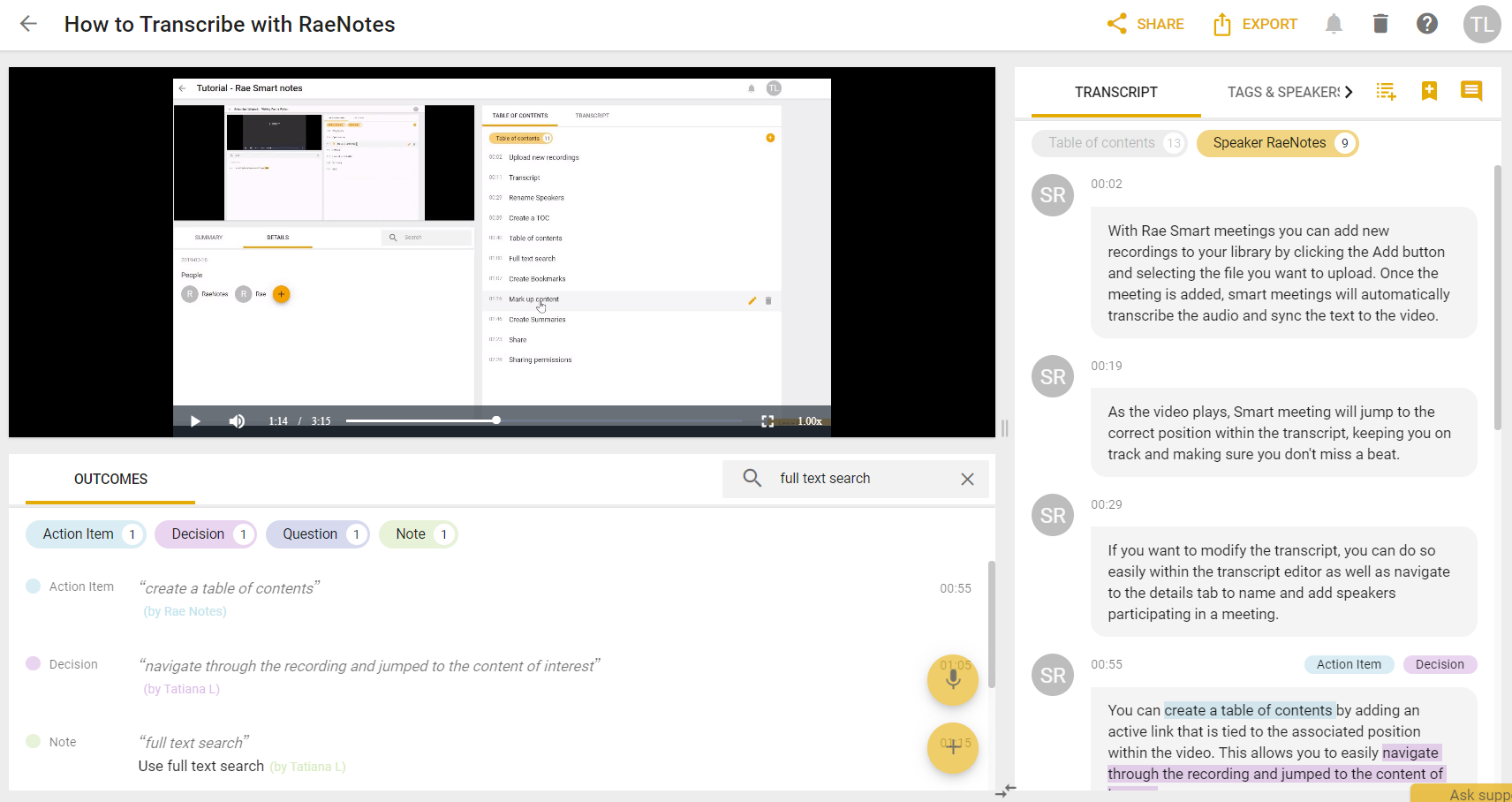1512x802 pixels.
Task: Clear the full text search field
Action: pyautogui.click(x=967, y=479)
